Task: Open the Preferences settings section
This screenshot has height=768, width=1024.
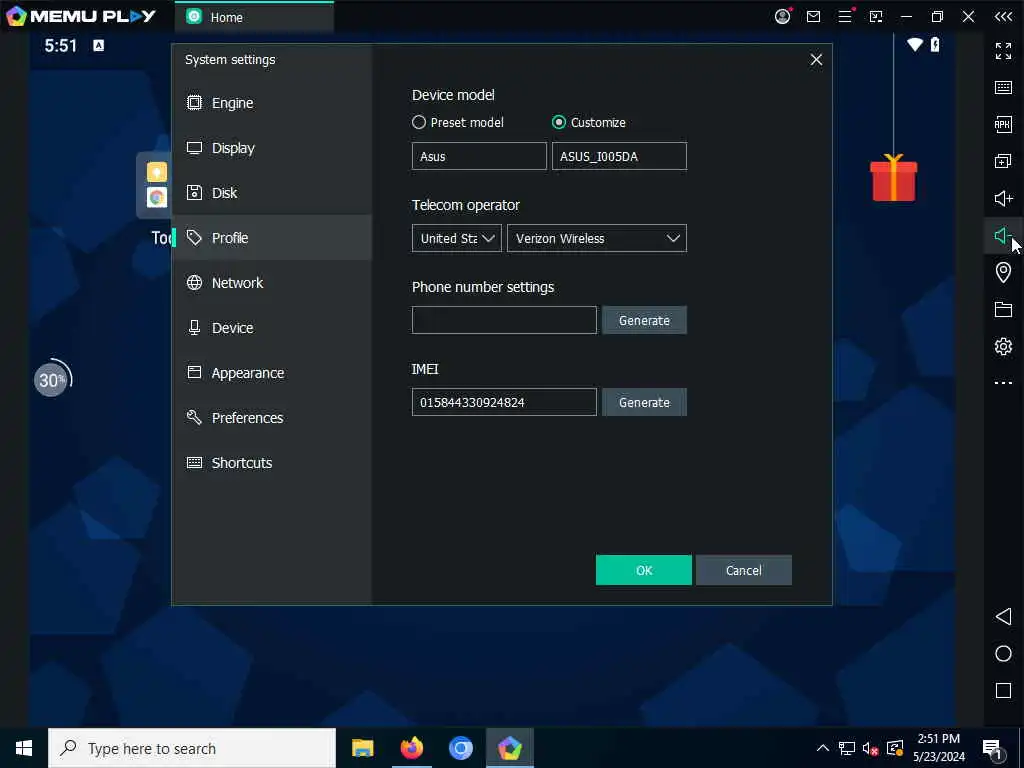Action: coord(272,418)
